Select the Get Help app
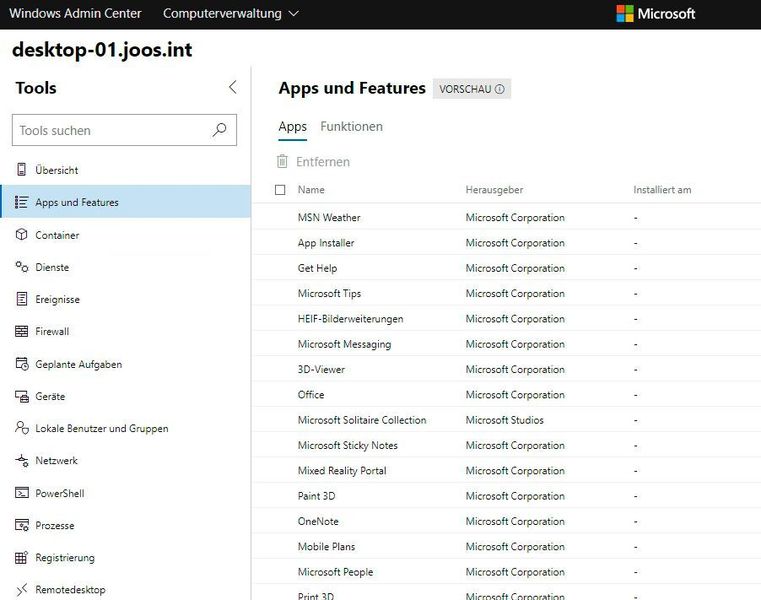Image resolution: width=761 pixels, height=600 pixels. (507, 267)
